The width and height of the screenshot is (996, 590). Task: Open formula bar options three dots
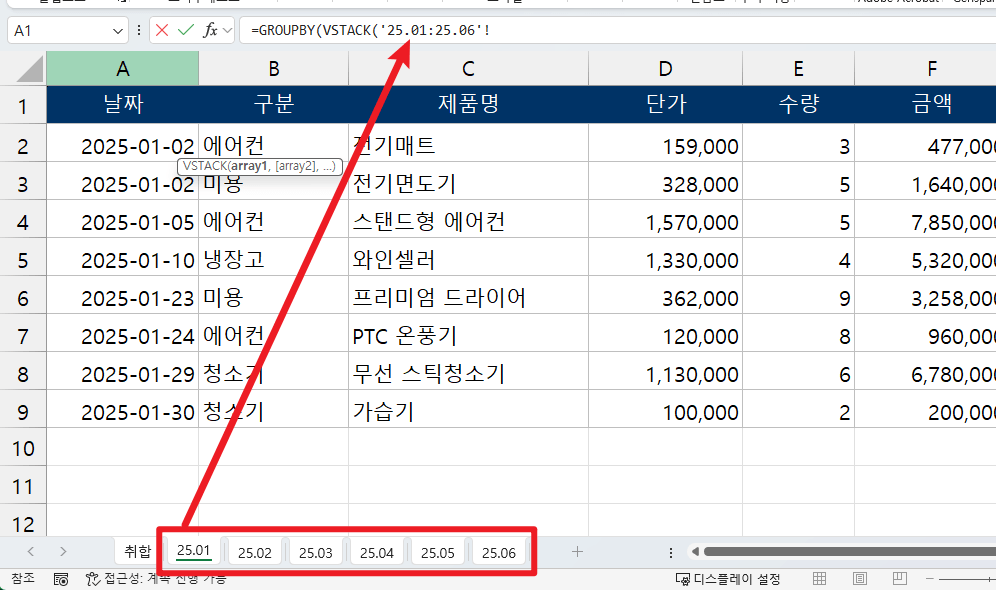pyautogui.click(x=138, y=30)
